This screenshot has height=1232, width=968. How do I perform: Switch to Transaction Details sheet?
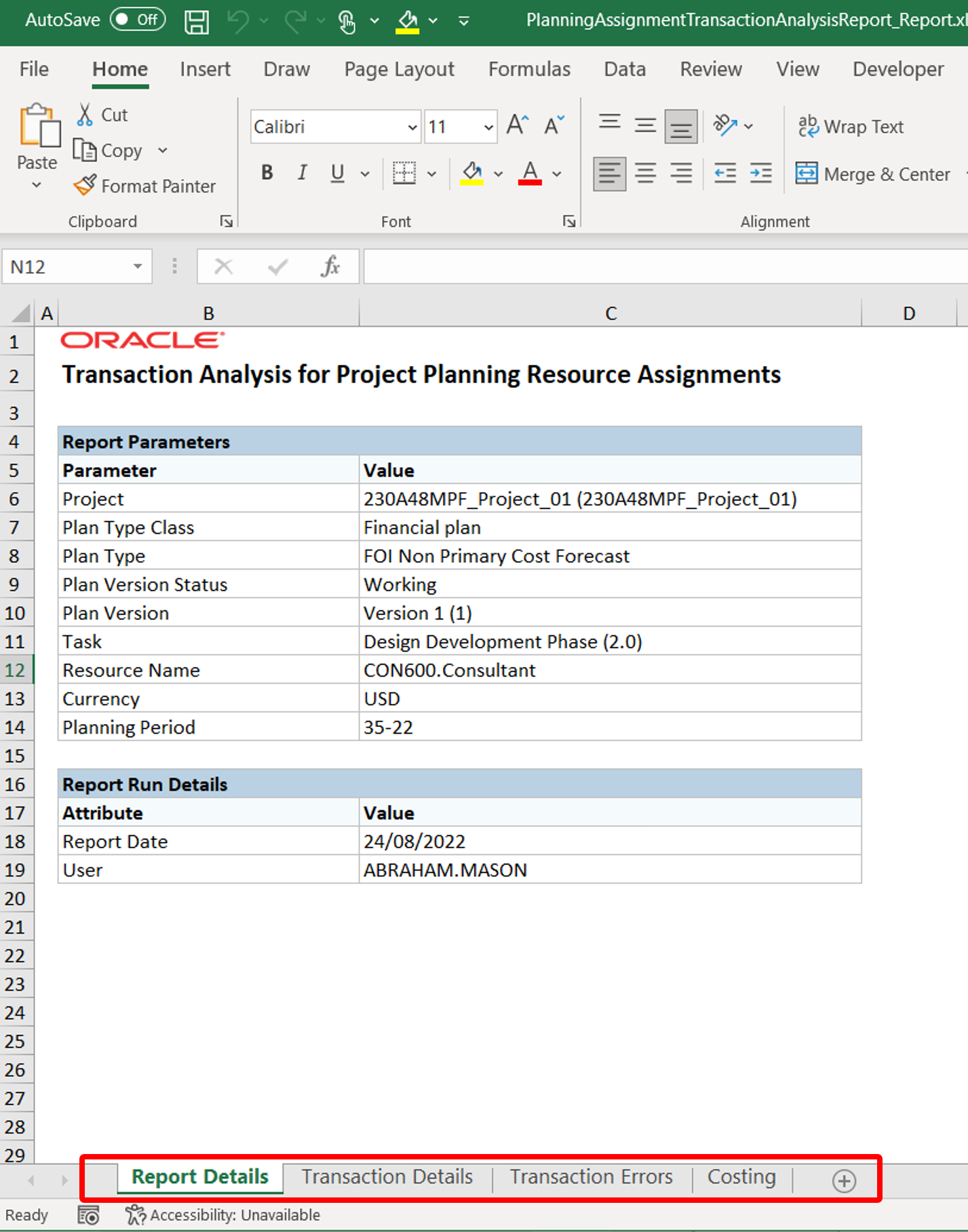tap(387, 1176)
